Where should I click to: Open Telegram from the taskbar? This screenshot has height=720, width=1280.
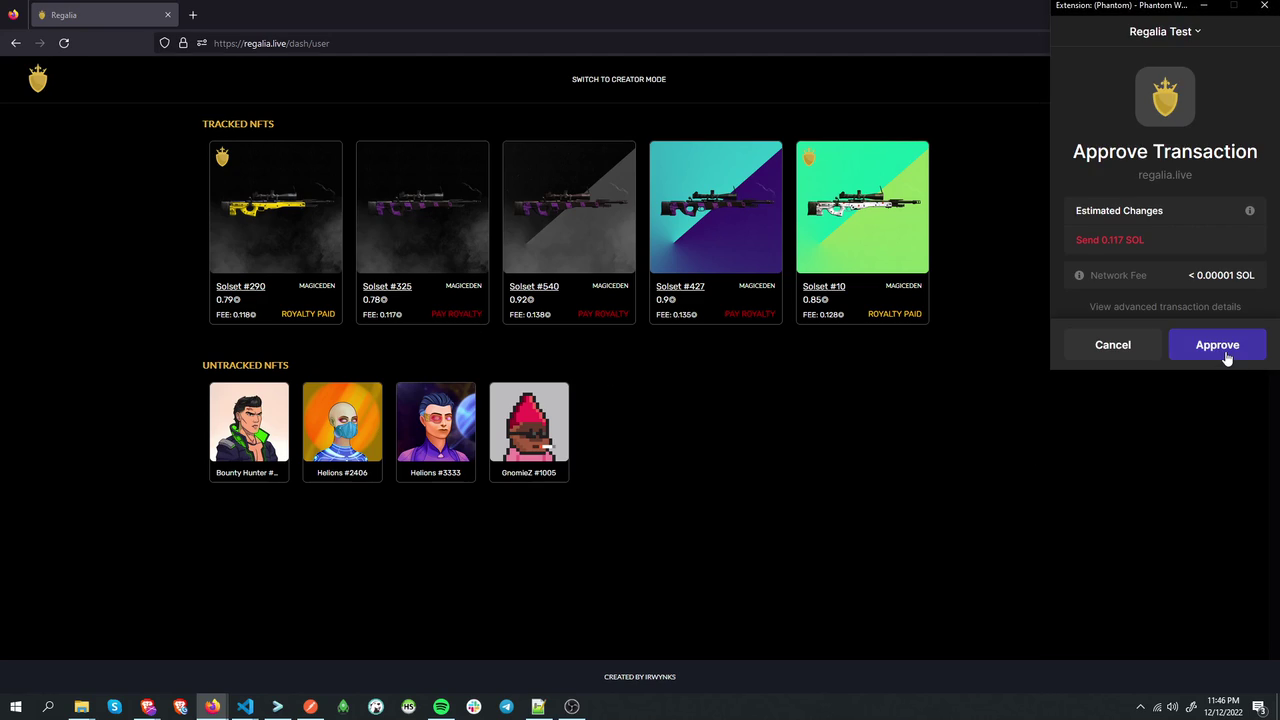pyautogui.click(x=506, y=707)
